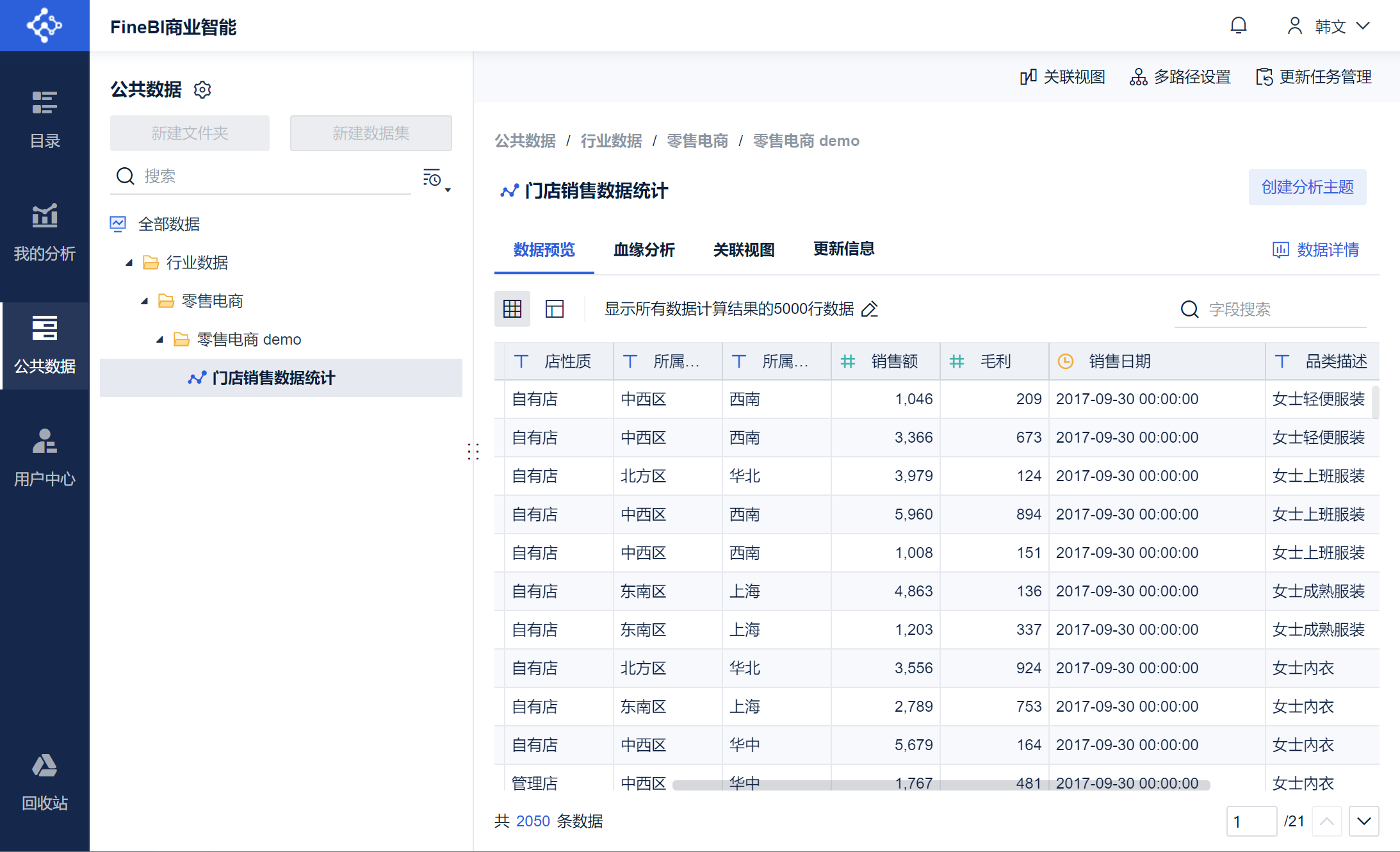Switch to field layout view mode

[x=554, y=309]
